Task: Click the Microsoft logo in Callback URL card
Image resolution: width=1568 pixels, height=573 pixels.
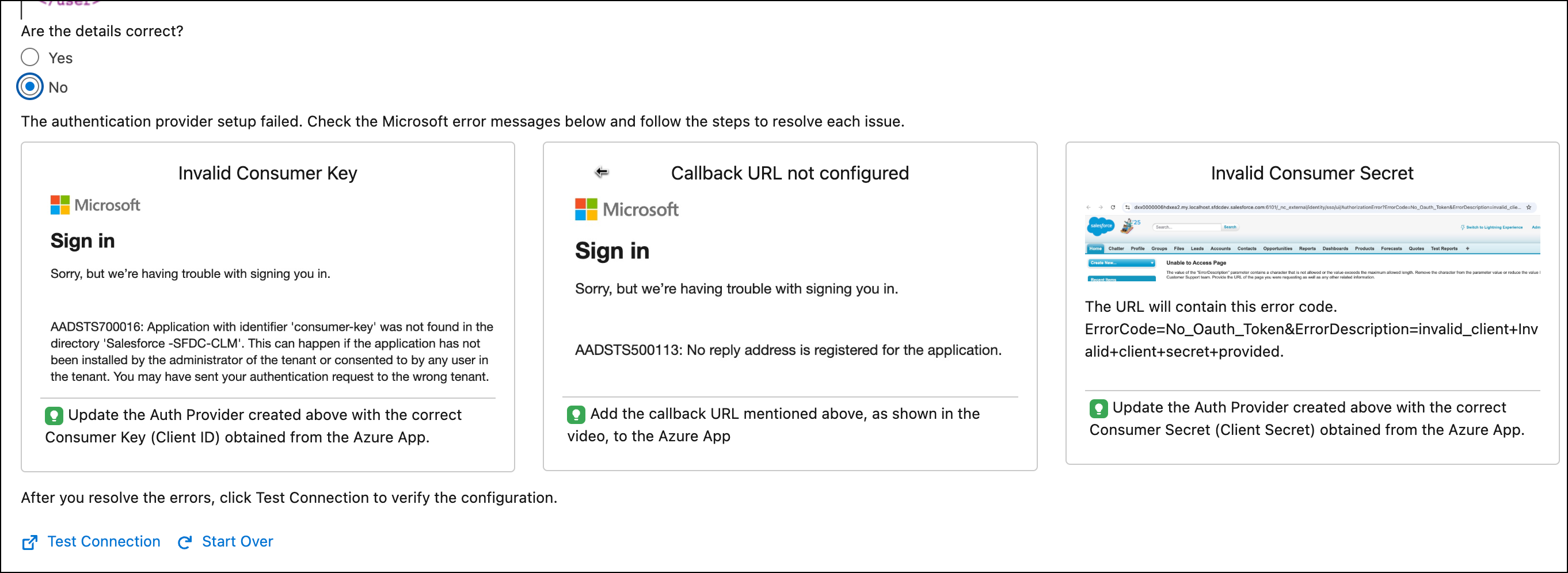Action: pos(627,210)
